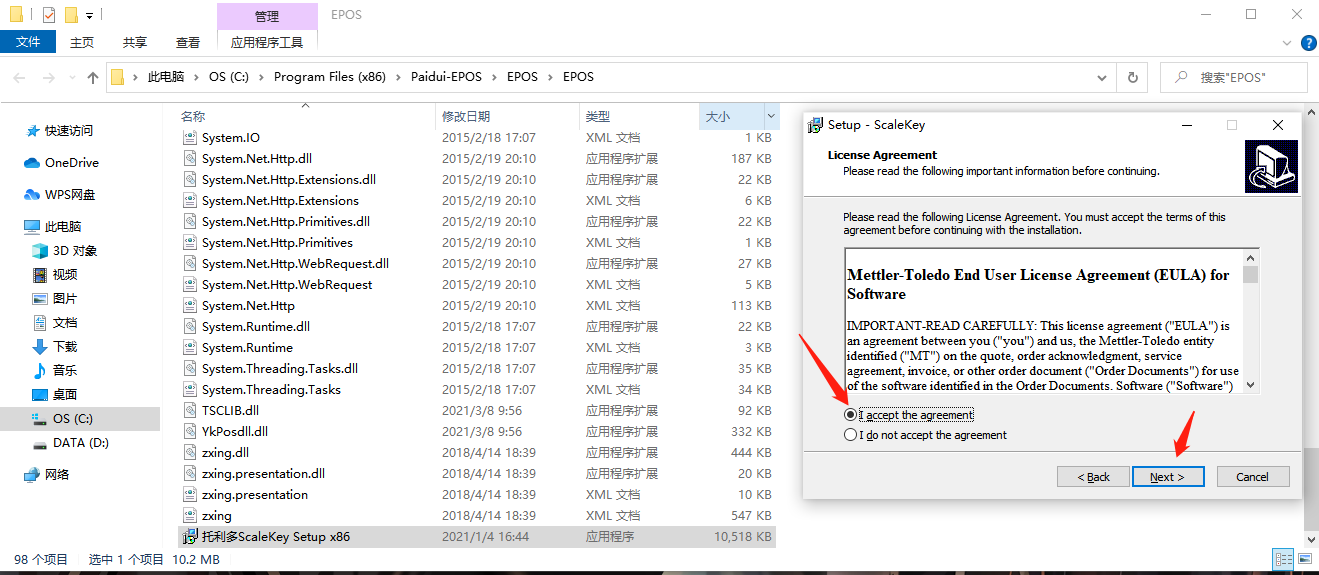Select 此电脑 in the navigation pane

pyautogui.click(x=63, y=227)
